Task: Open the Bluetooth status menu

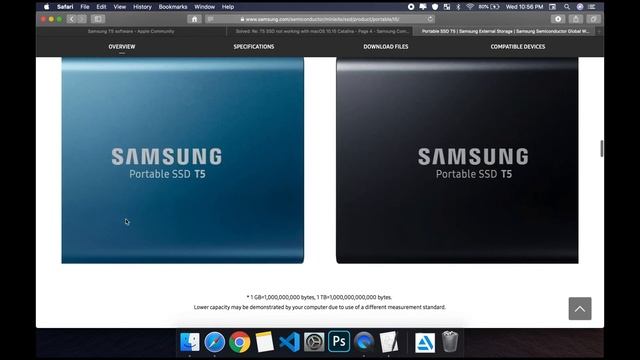Action: coord(458,7)
